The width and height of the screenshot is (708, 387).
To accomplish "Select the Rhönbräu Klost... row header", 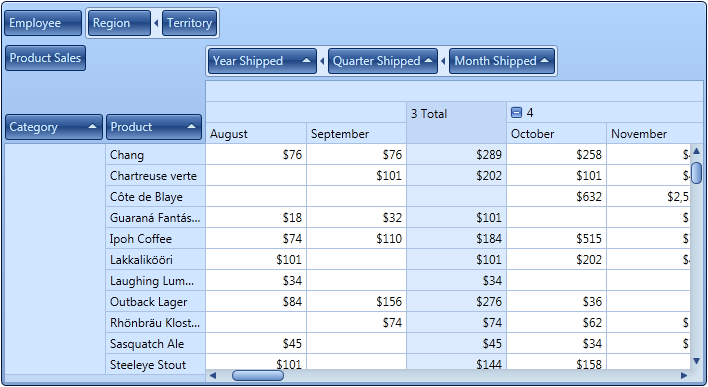I will click(155, 323).
